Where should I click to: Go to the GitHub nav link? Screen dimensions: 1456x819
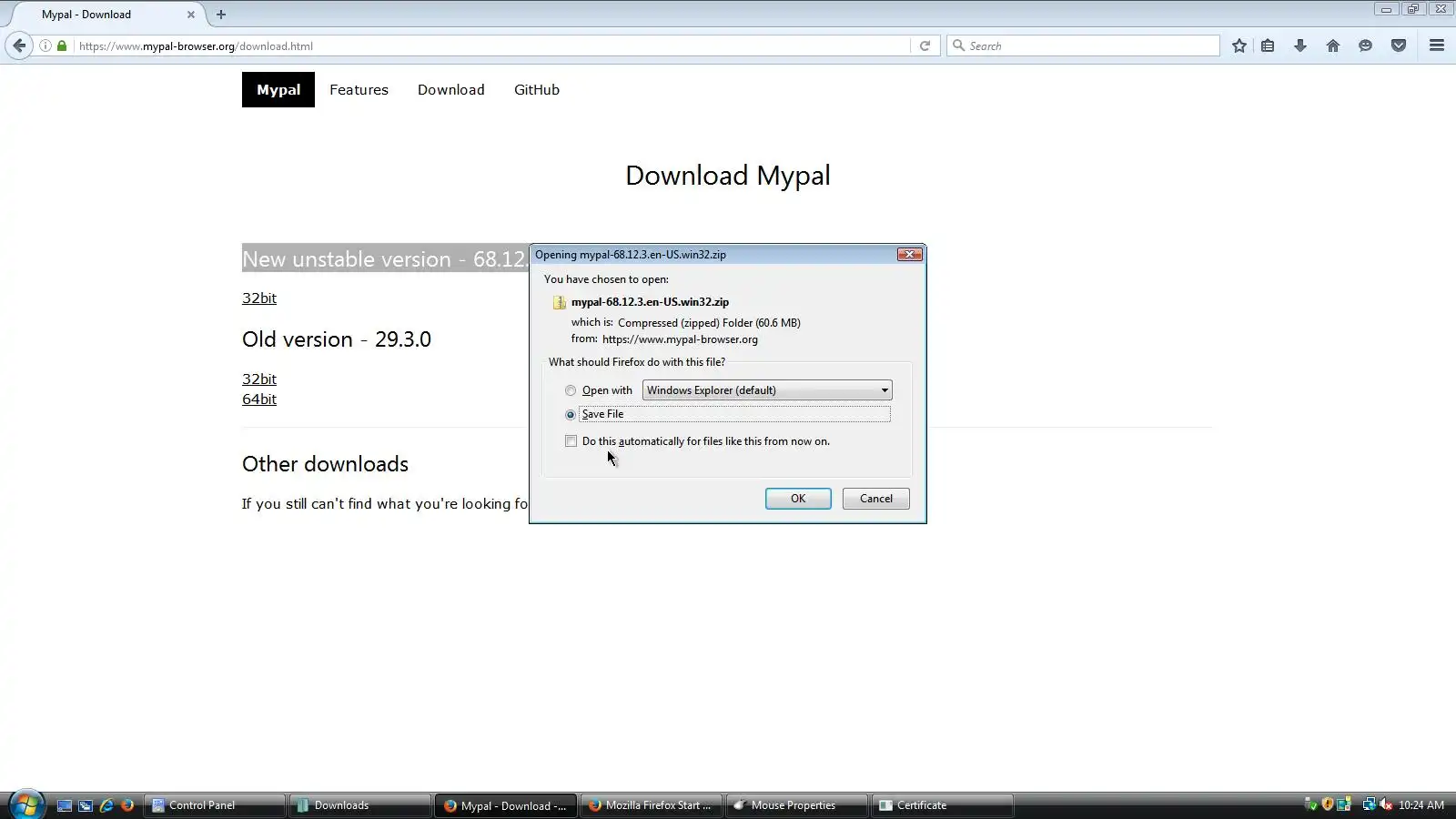tap(537, 89)
